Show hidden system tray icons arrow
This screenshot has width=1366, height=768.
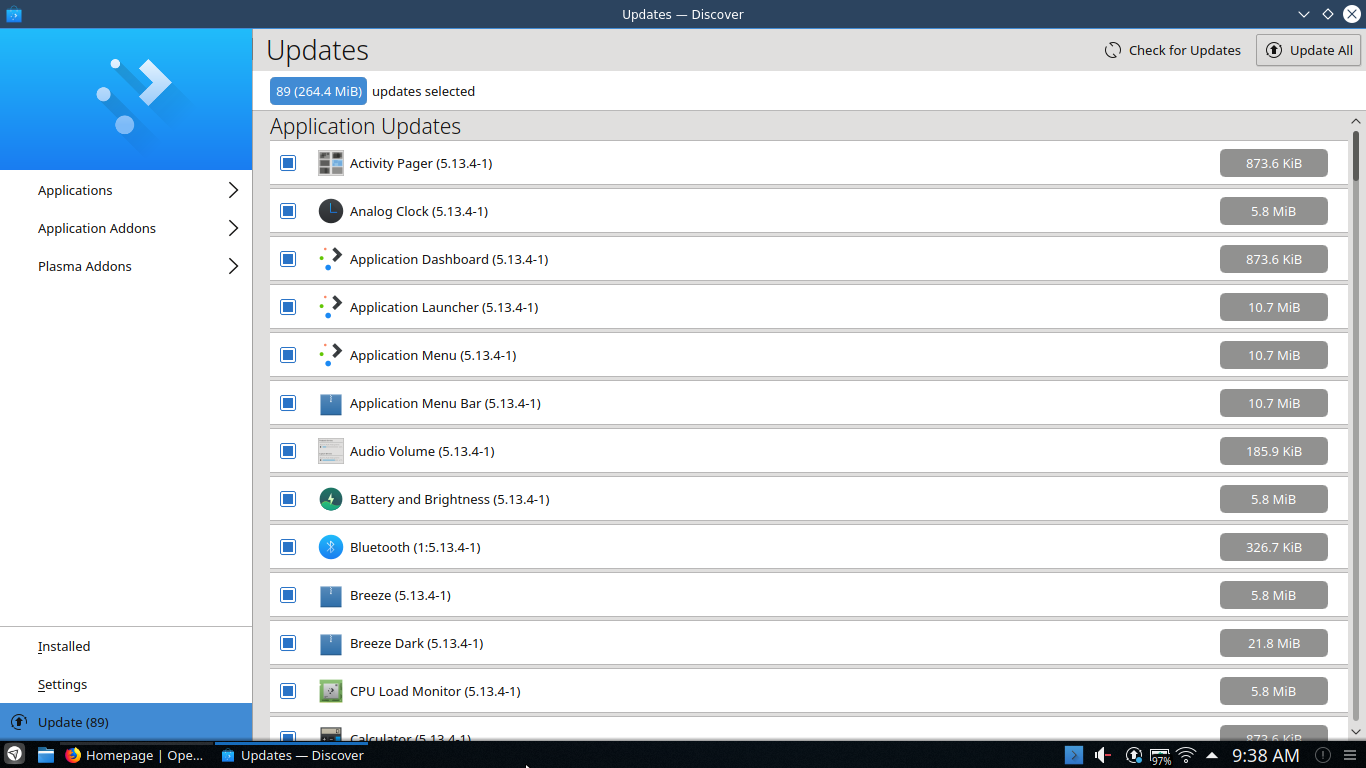click(1212, 755)
